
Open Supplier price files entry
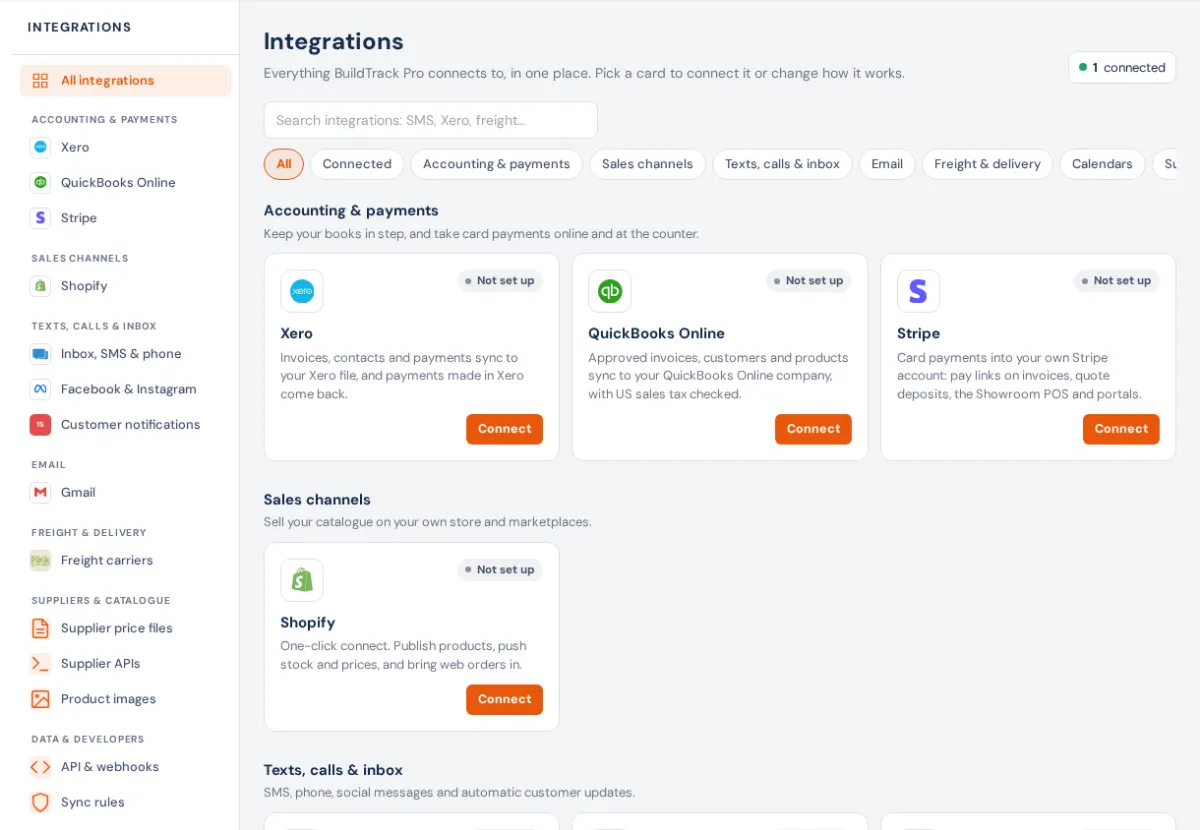click(x=126, y=628)
